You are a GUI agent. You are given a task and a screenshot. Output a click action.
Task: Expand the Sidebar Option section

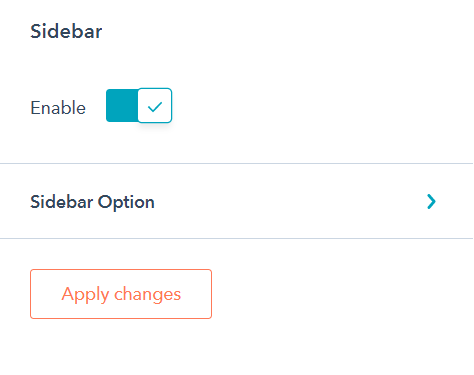(236, 201)
